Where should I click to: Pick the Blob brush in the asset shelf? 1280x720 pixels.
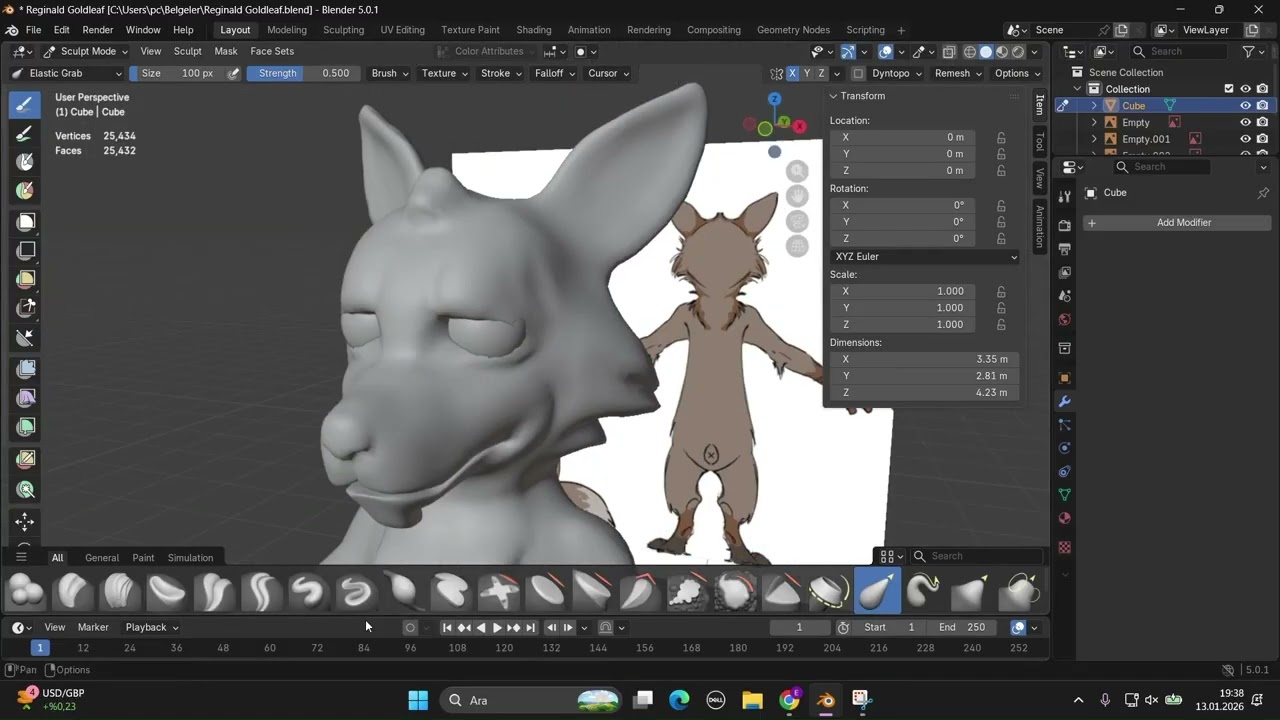[x=26, y=591]
